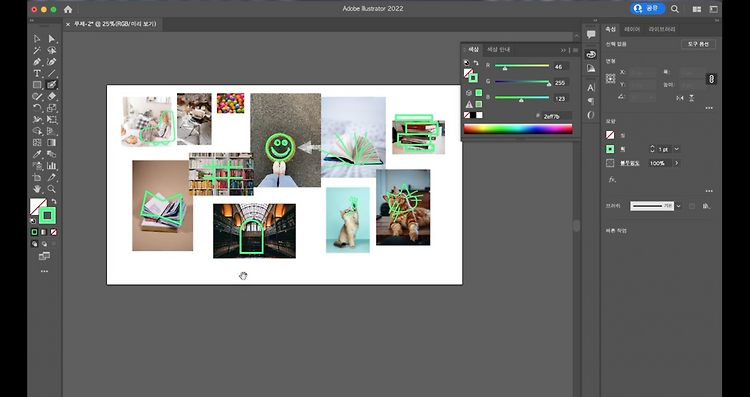The image size is (750, 397).
Task: Select the Eyedropper tool
Action: (37, 154)
